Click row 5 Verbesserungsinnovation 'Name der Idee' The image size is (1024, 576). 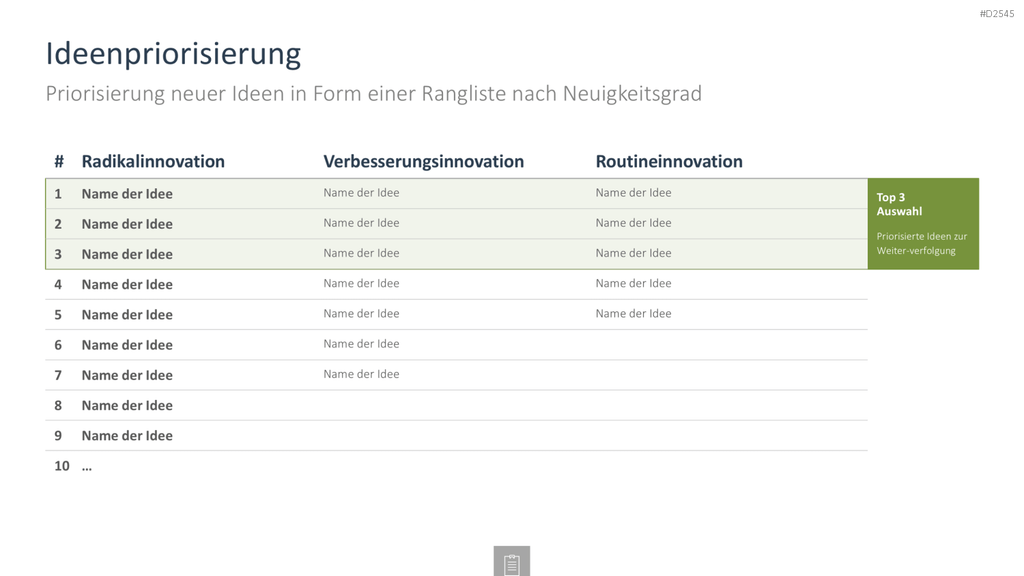(x=361, y=313)
